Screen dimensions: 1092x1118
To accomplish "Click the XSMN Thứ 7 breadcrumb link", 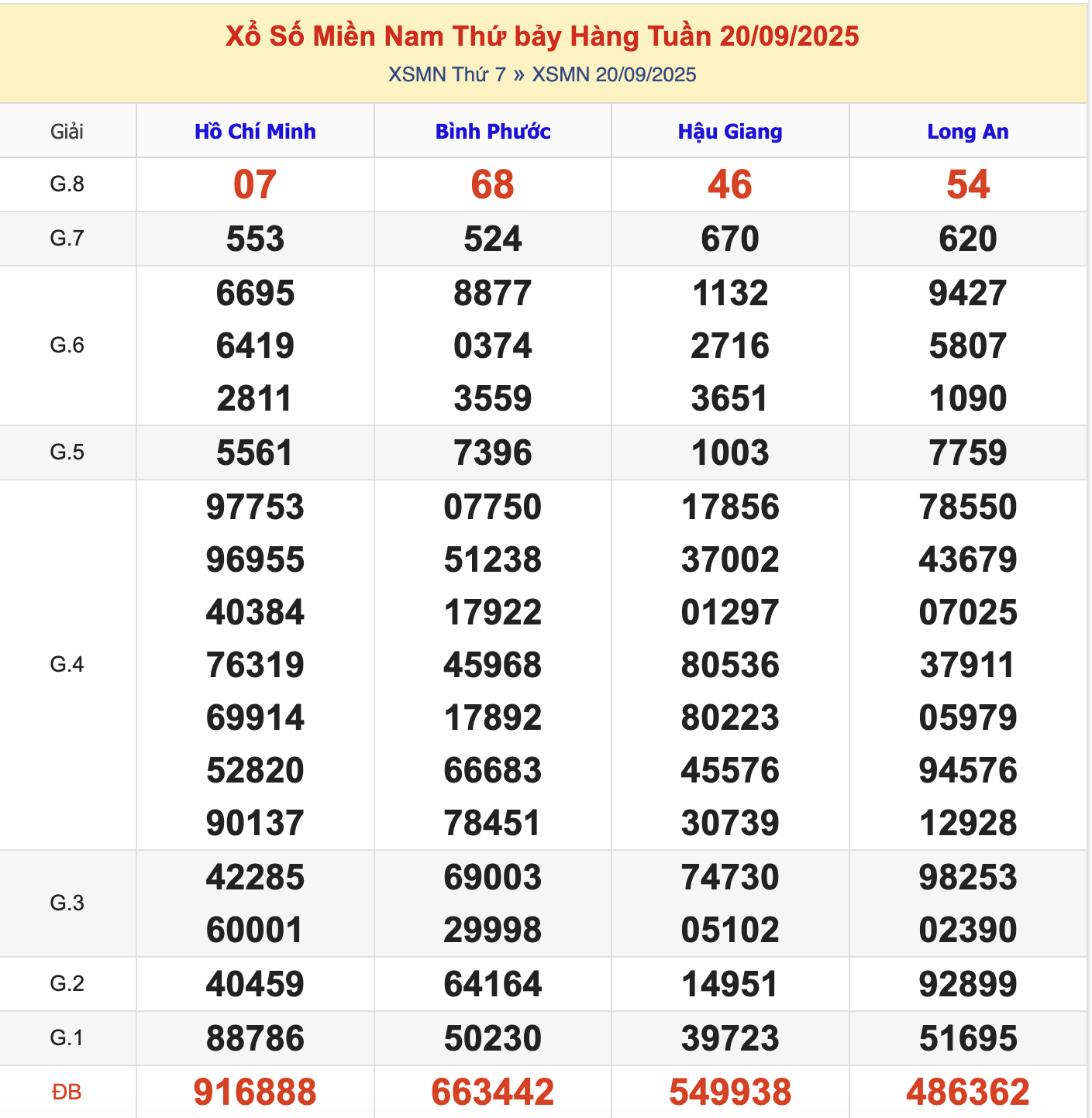I will click(447, 74).
